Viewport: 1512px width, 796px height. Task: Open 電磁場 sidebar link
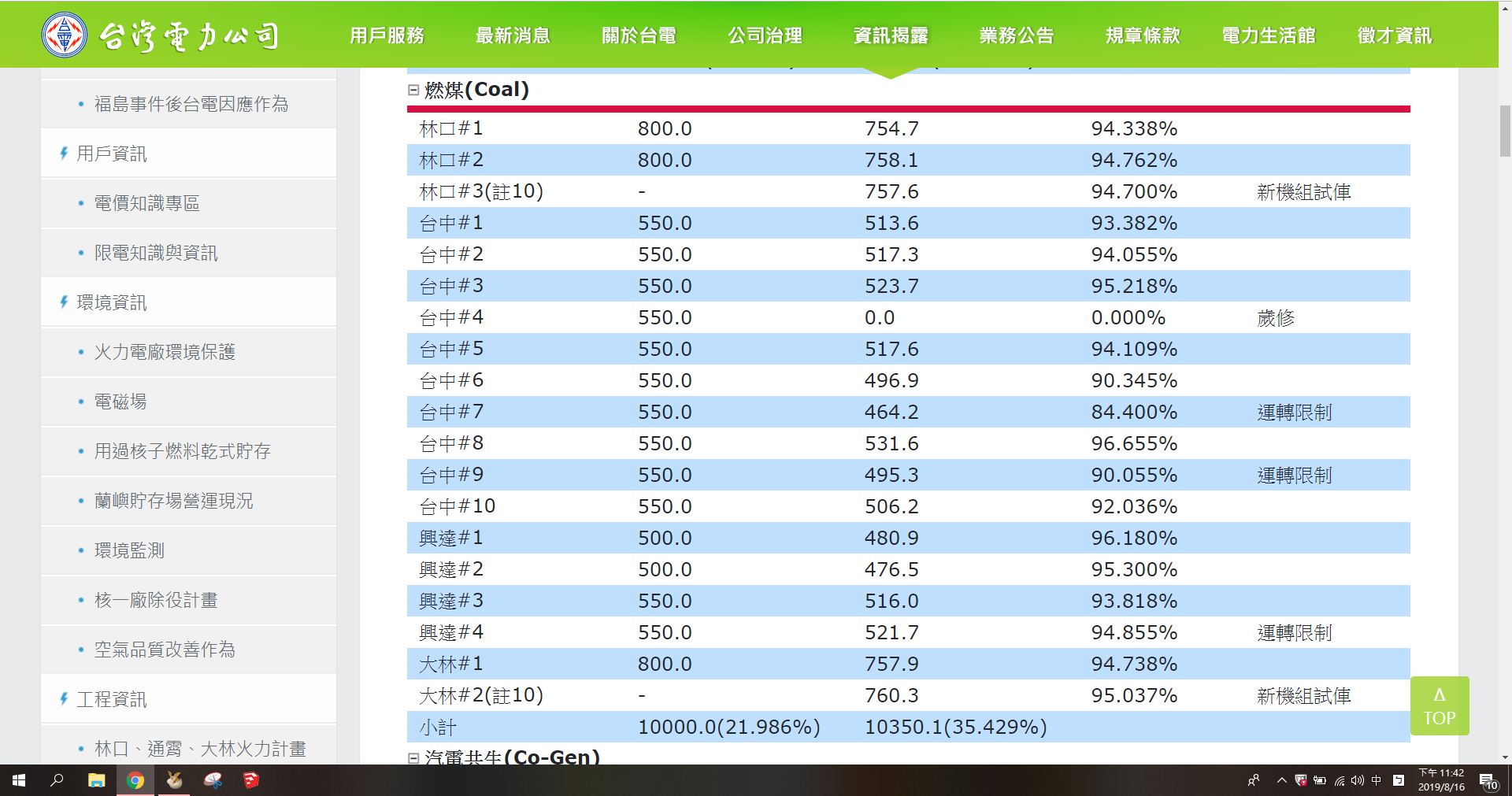point(120,402)
